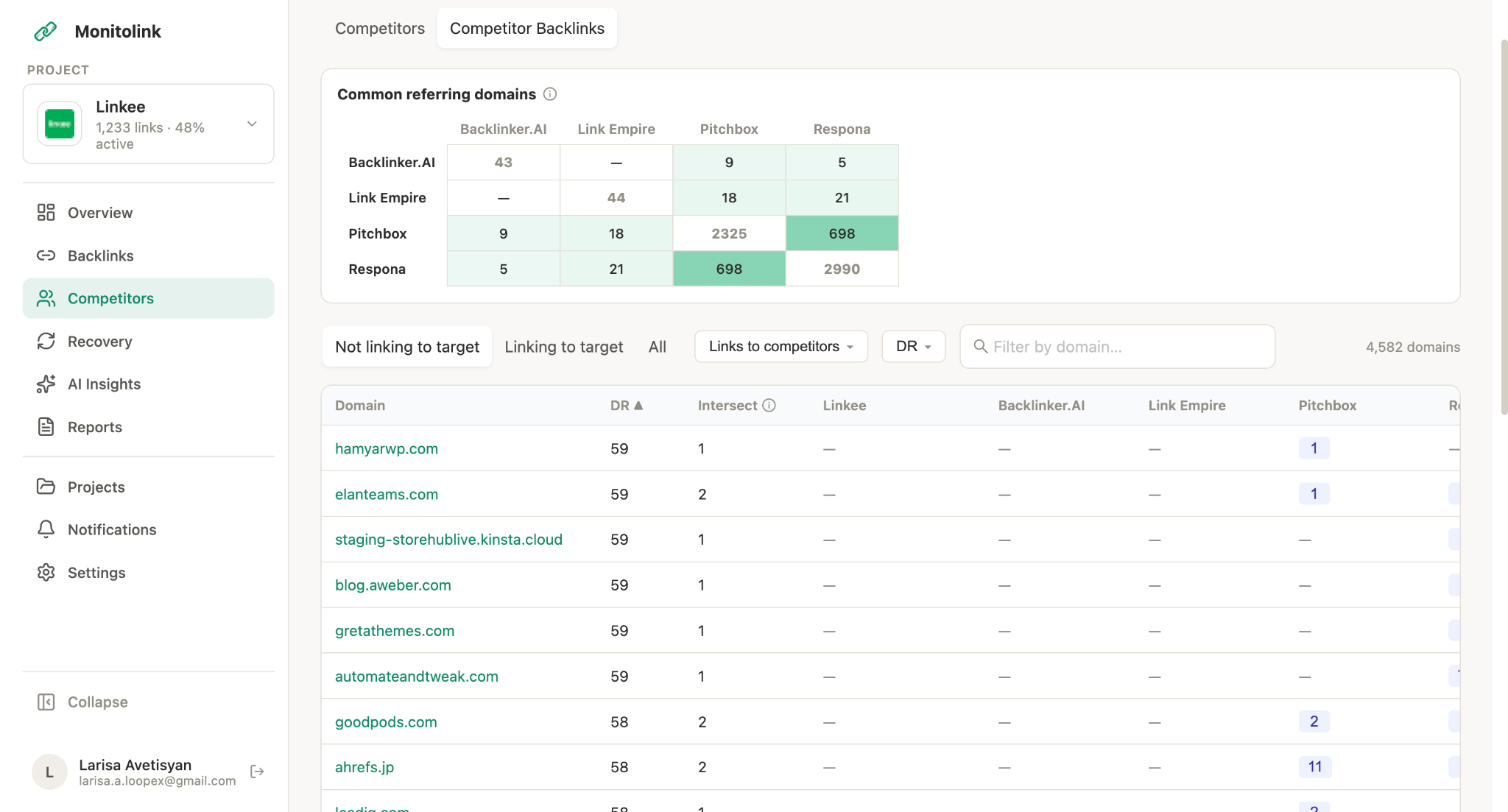Click the log out icon beside Larisa Avetisyan
This screenshot has height=812, width=1508.
(x=257, y=772)
